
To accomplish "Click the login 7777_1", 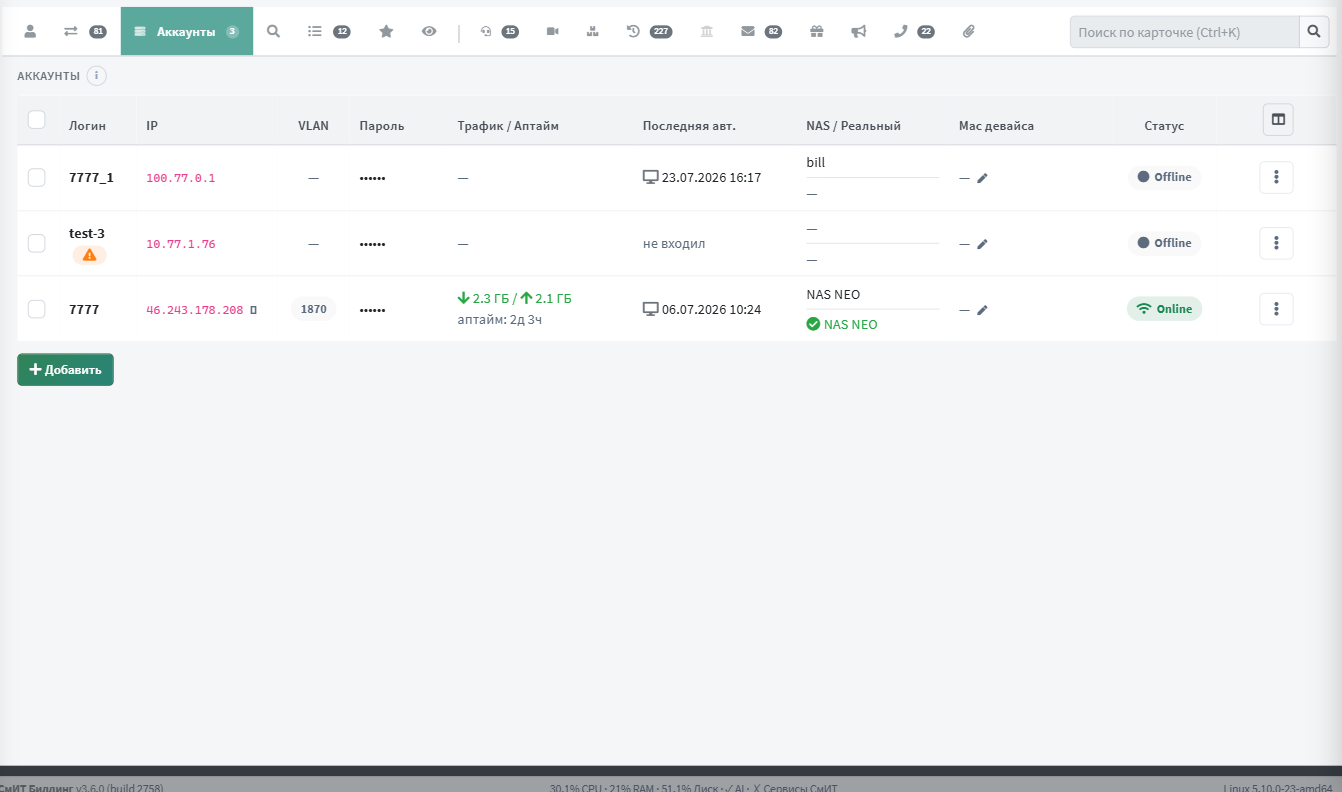I will click(91, 177).
